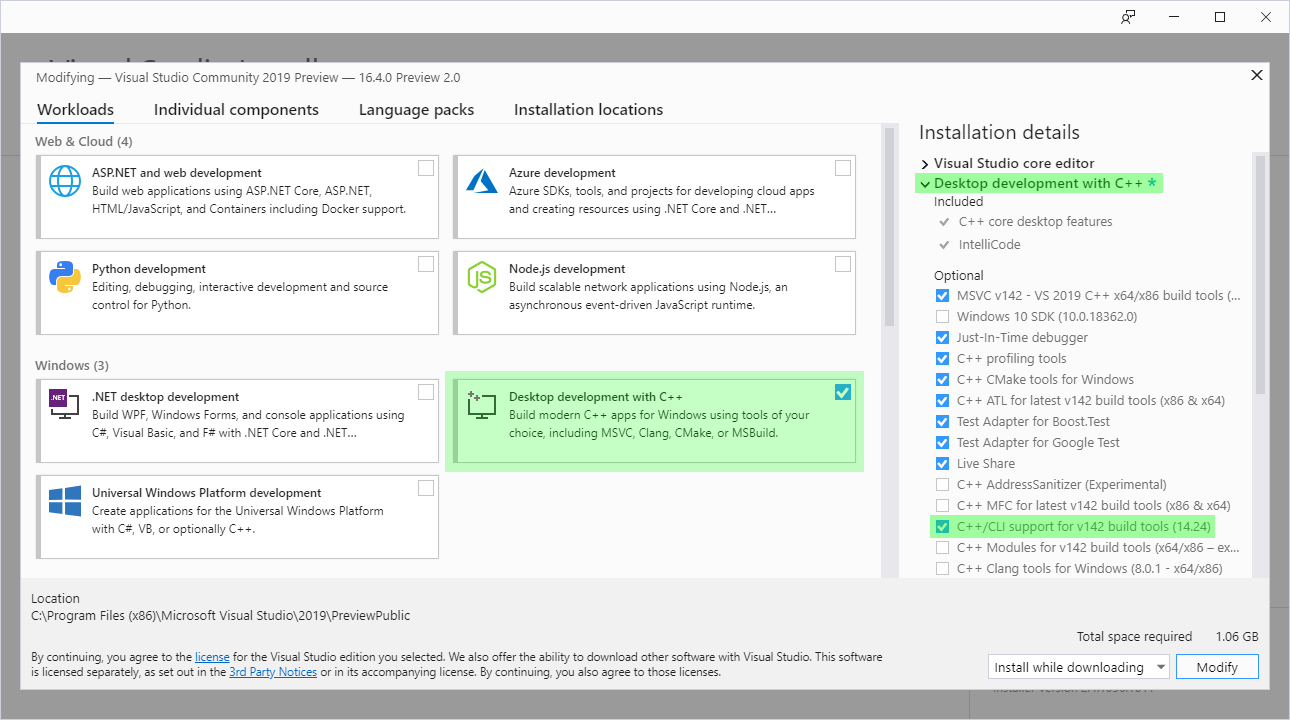Uncheck the Desktop development with C++ workload
This screenshot has height=720, width=1290.
(843, 392)
